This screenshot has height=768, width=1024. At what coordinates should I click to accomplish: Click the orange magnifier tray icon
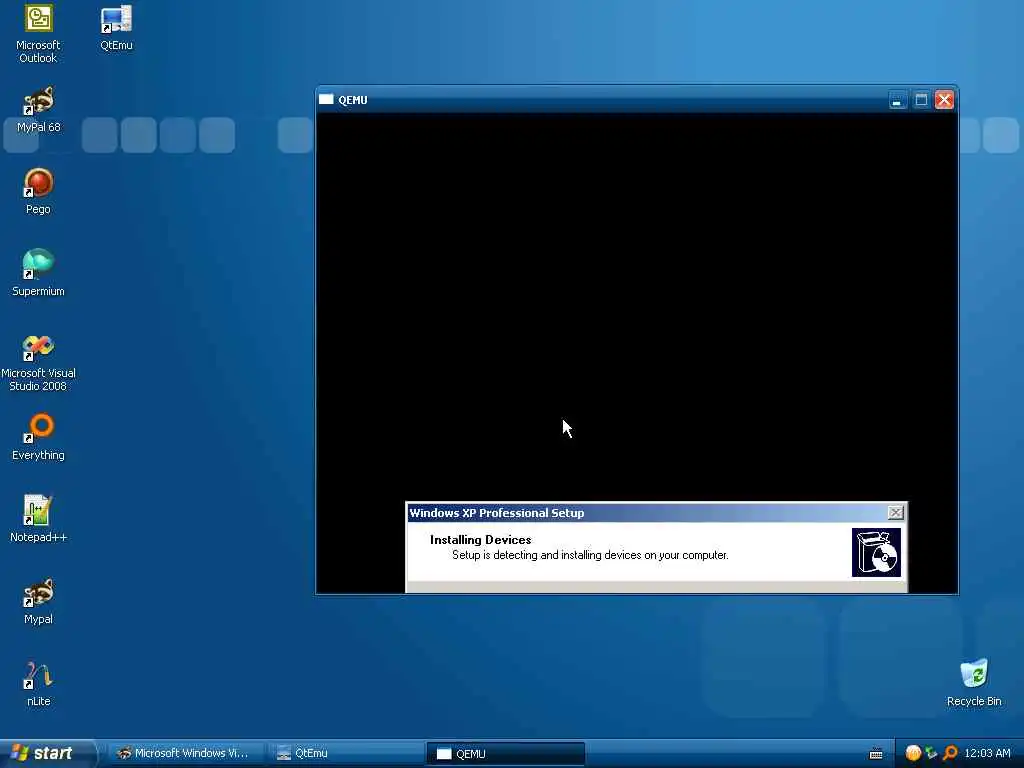[x=950, y=754]
